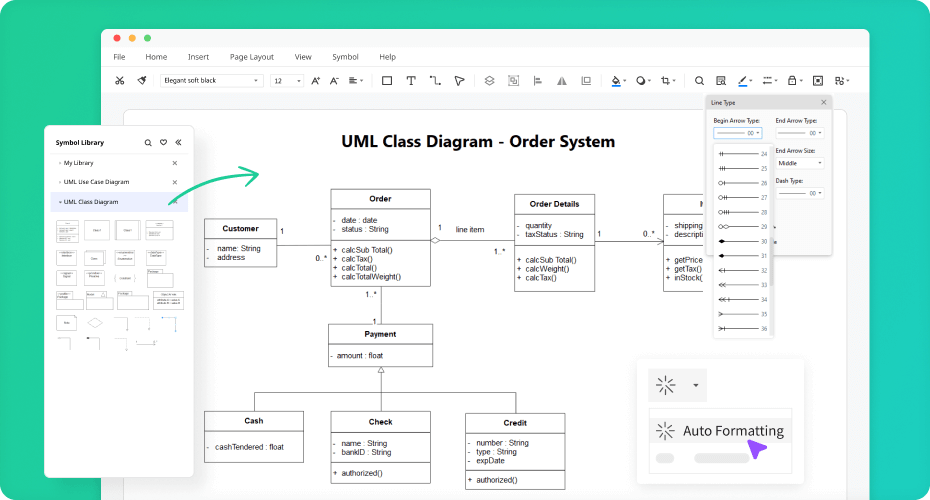Screen dimensions: 930x500
Task: Collapse the Symbol Library panel
Action: click(x=178, y=142)
